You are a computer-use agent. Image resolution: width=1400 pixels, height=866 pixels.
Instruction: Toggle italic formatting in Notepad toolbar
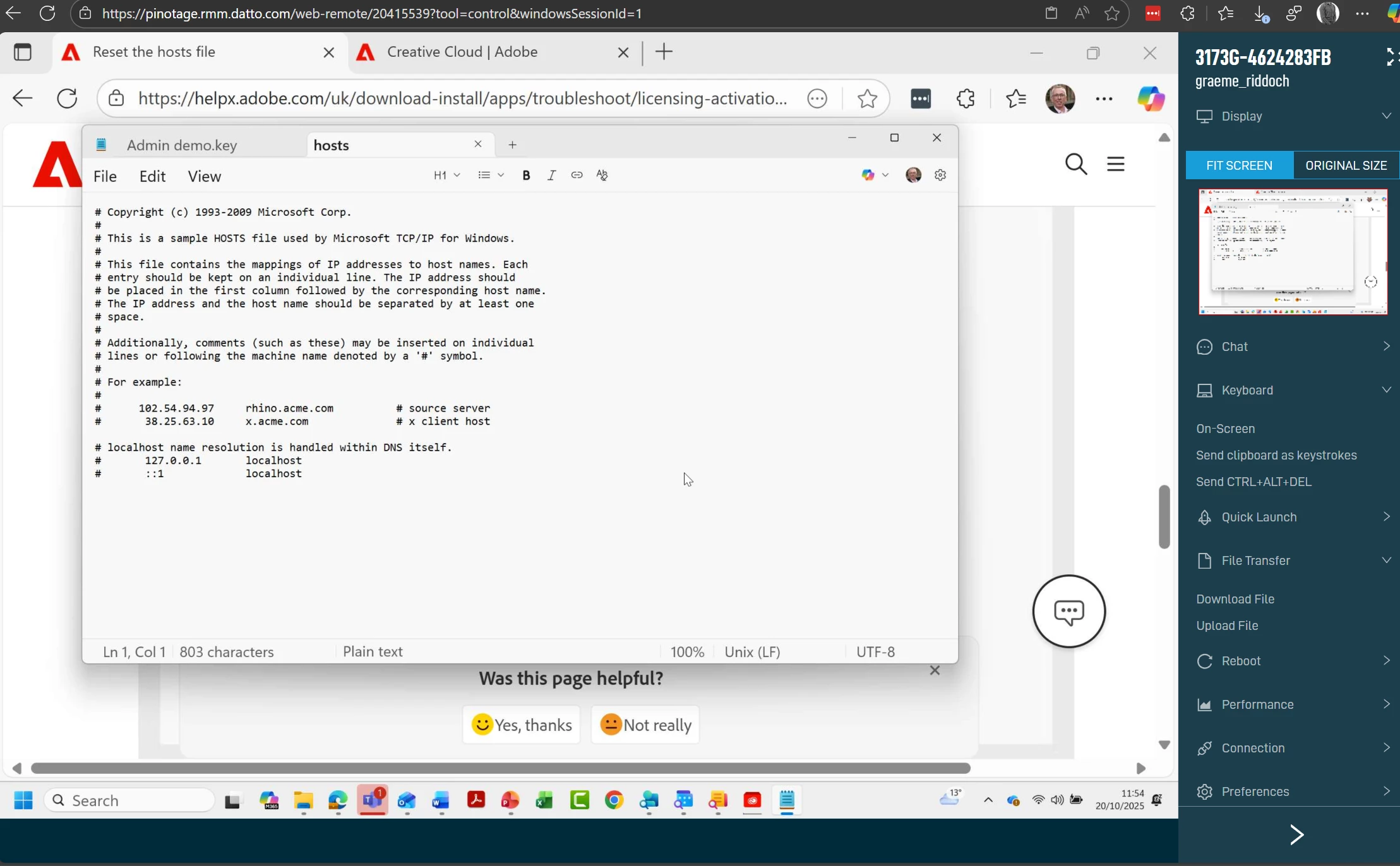[x=551, y=175]
